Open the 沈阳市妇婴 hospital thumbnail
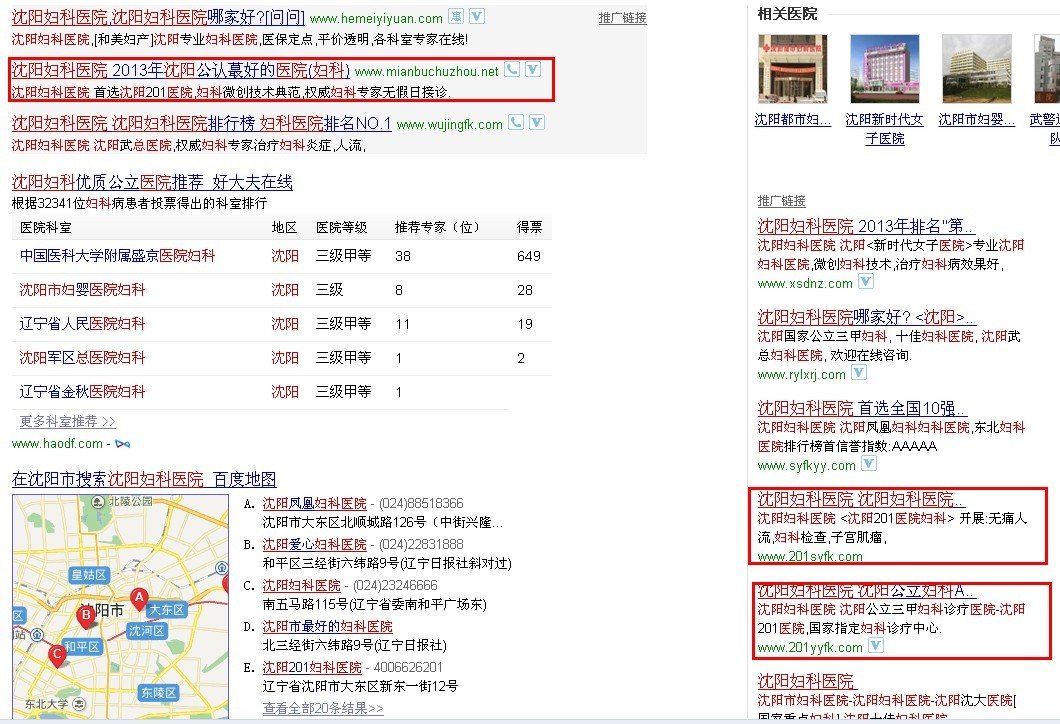1060x724 pixels. tap(976, 67)
